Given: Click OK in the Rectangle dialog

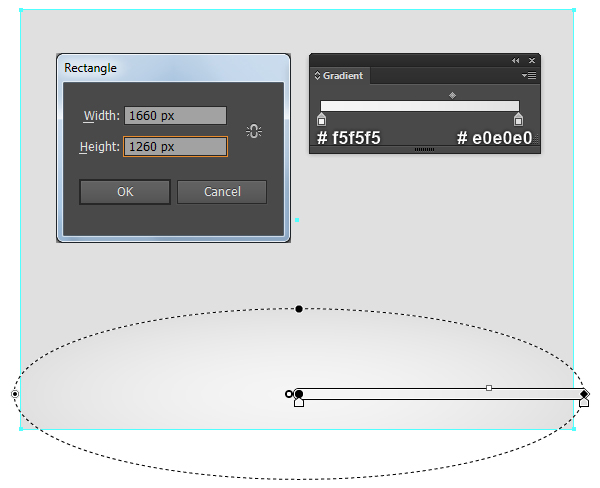Looking at the screenshot, I should click(125, 192).
